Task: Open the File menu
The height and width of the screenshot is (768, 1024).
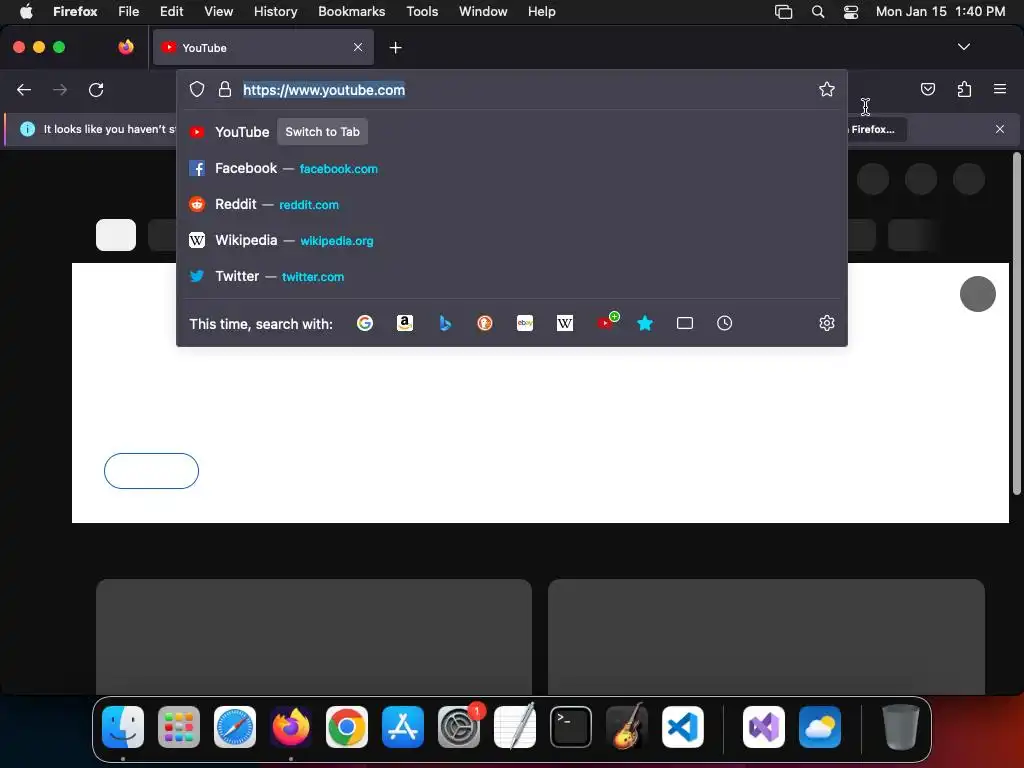Action: 129,11
